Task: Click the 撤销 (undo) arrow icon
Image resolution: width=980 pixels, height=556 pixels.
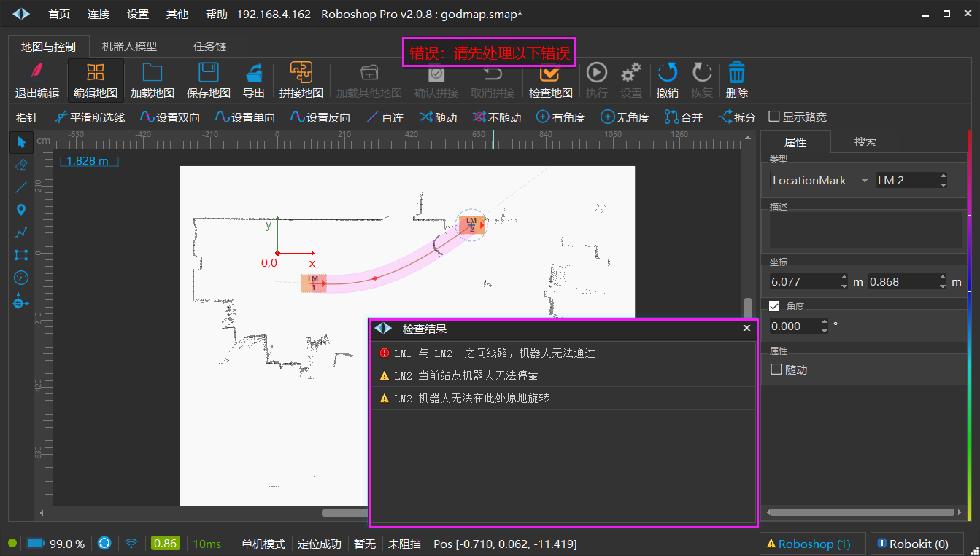Action: point(668,72)
